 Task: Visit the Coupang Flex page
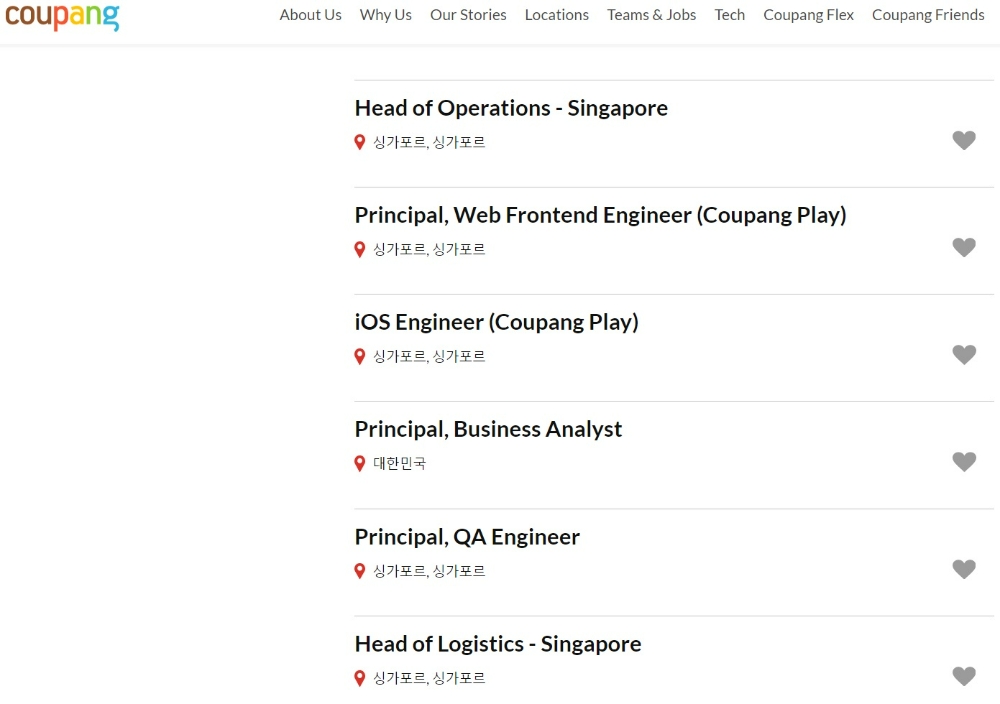click(808, 15)
